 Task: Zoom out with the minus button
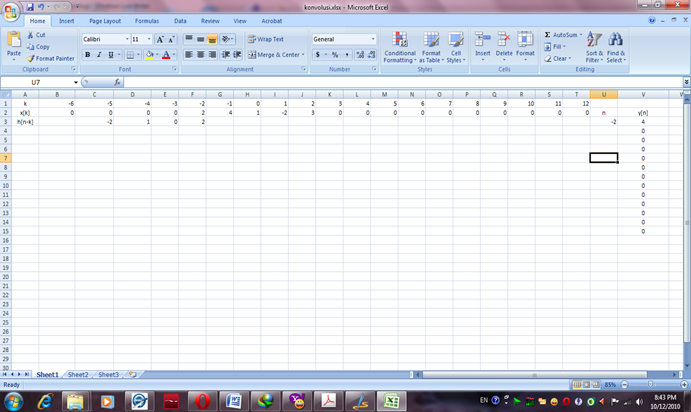click(x=624, y=385)
